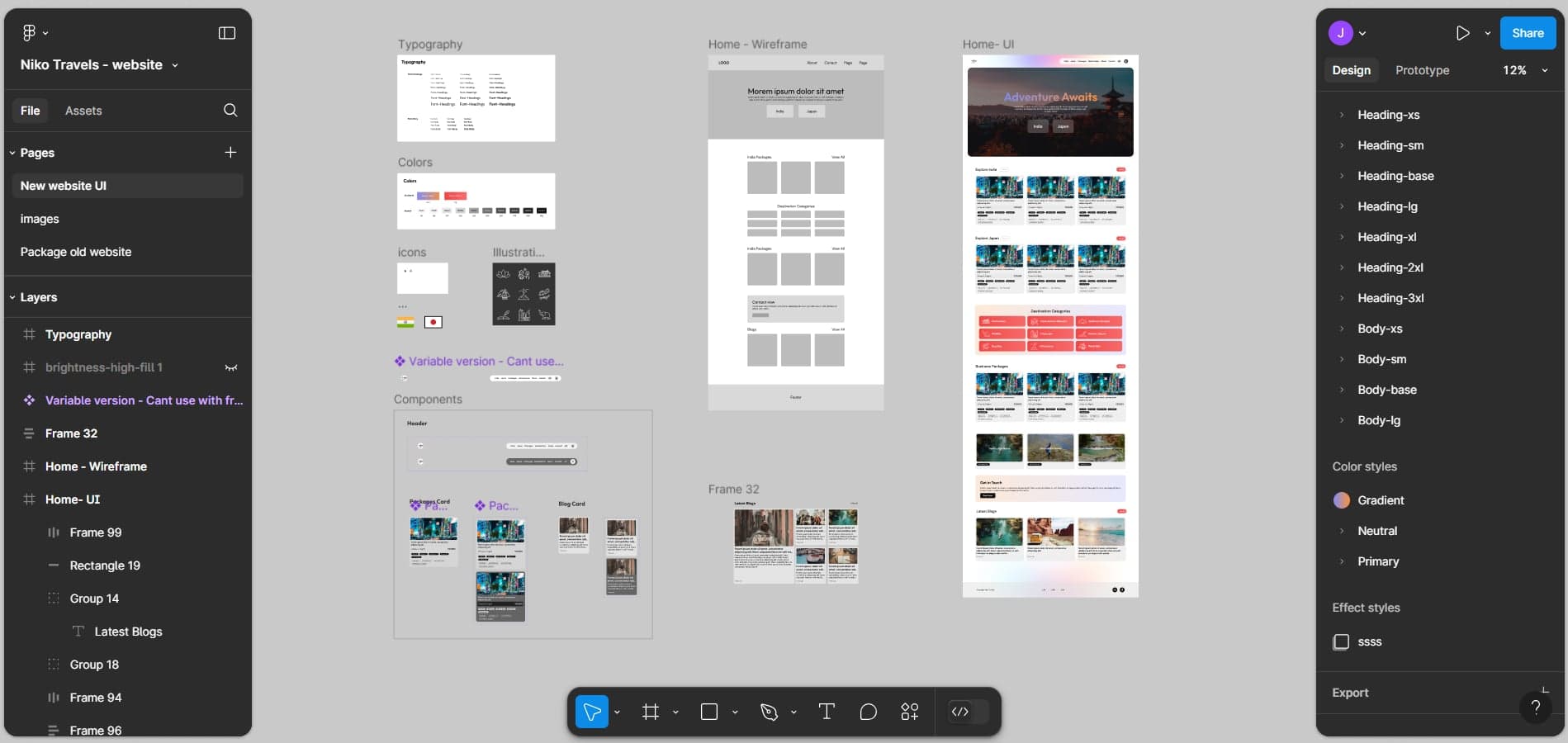
Task: Open the Shape tool dropdown arrow
Action: tap(735, 712)
